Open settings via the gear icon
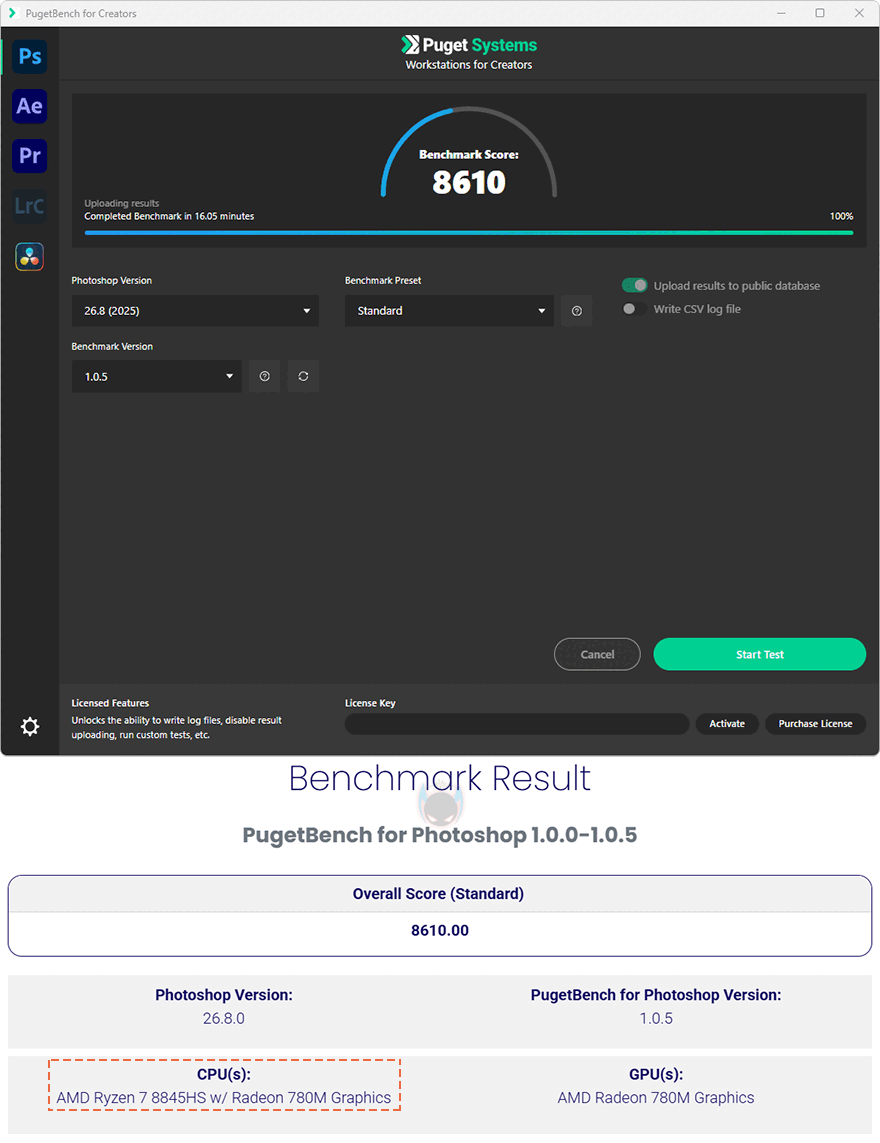Screen dimensions: 880x1143 (x=30, y=726)
